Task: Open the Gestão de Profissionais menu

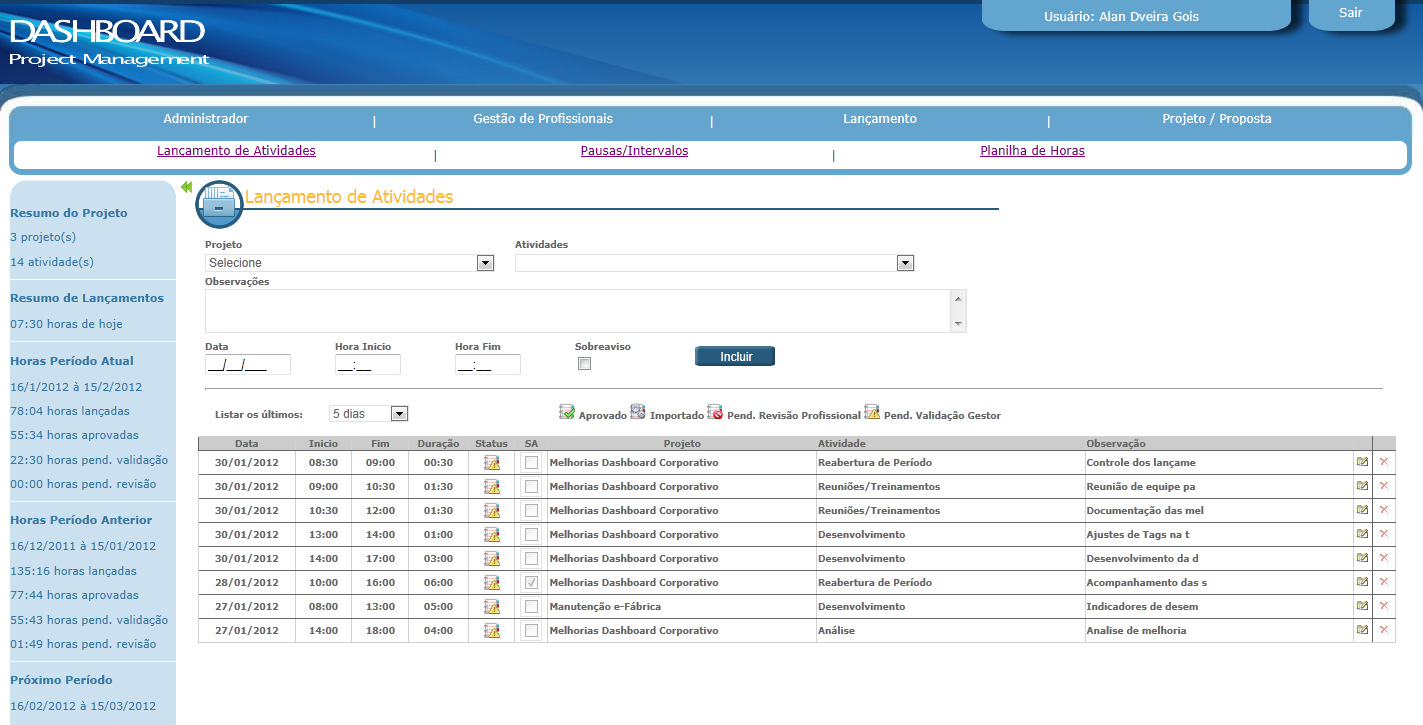Action: click(543, 119)
